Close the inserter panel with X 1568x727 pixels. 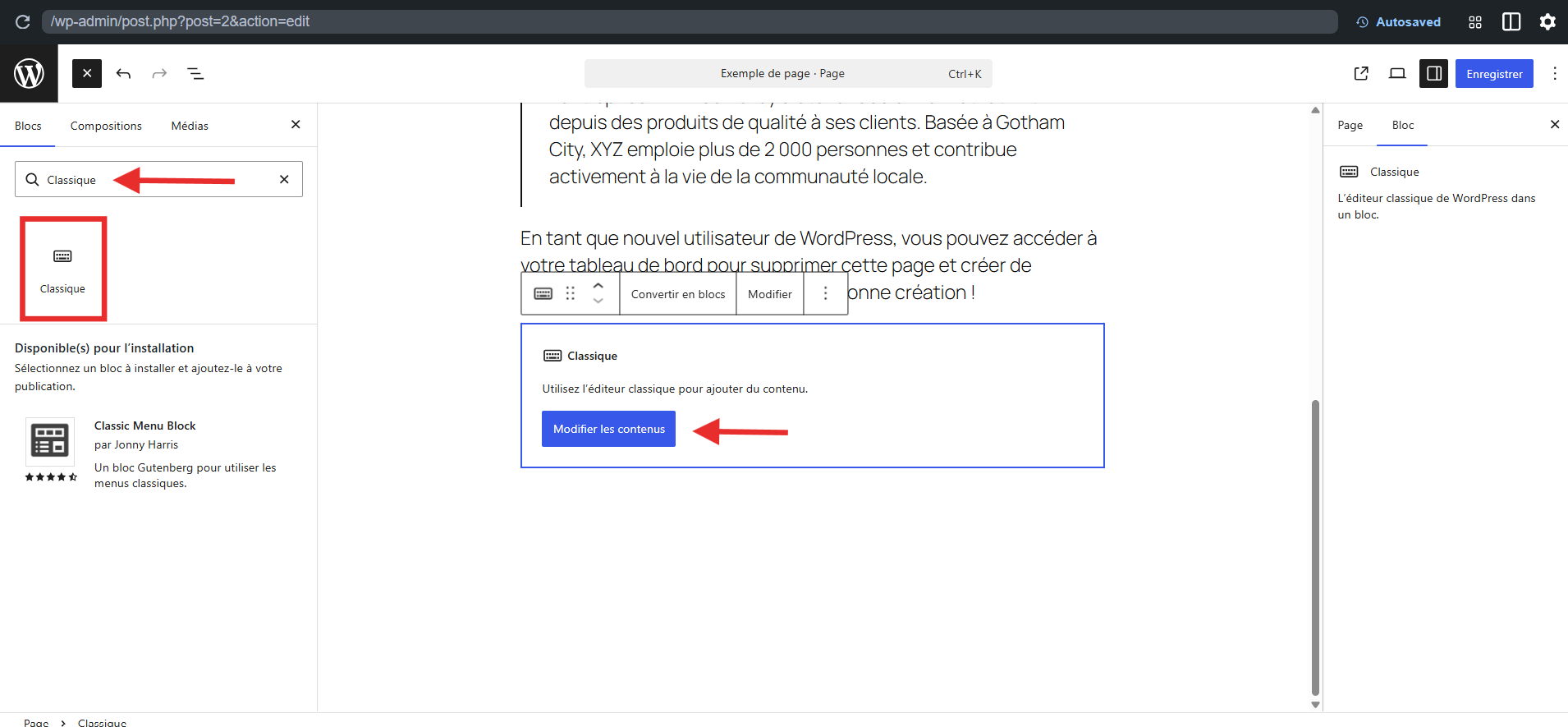[296, 125]
